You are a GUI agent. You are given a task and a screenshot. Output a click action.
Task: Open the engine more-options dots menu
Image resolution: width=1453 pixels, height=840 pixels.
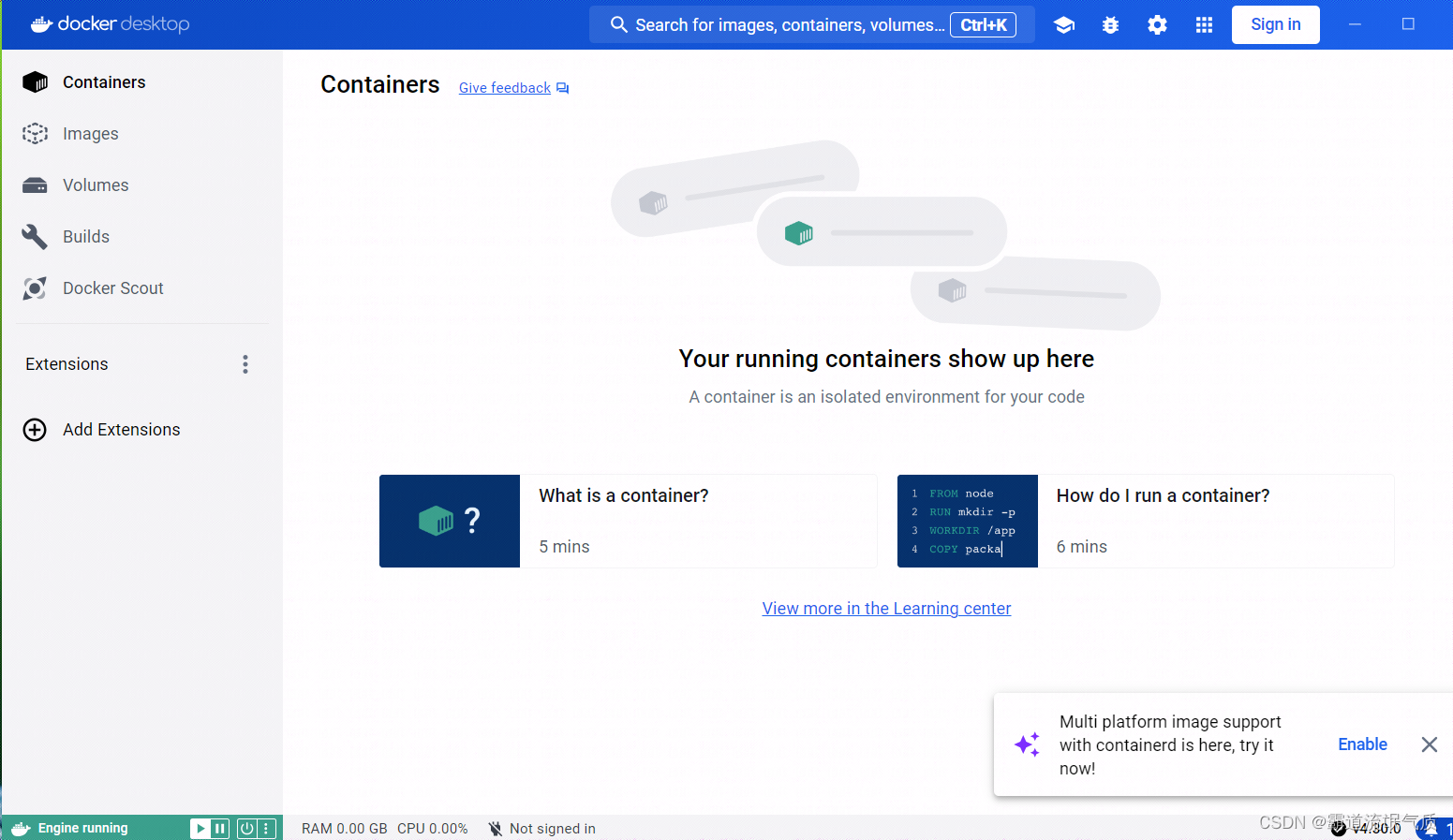click(267, 829)
